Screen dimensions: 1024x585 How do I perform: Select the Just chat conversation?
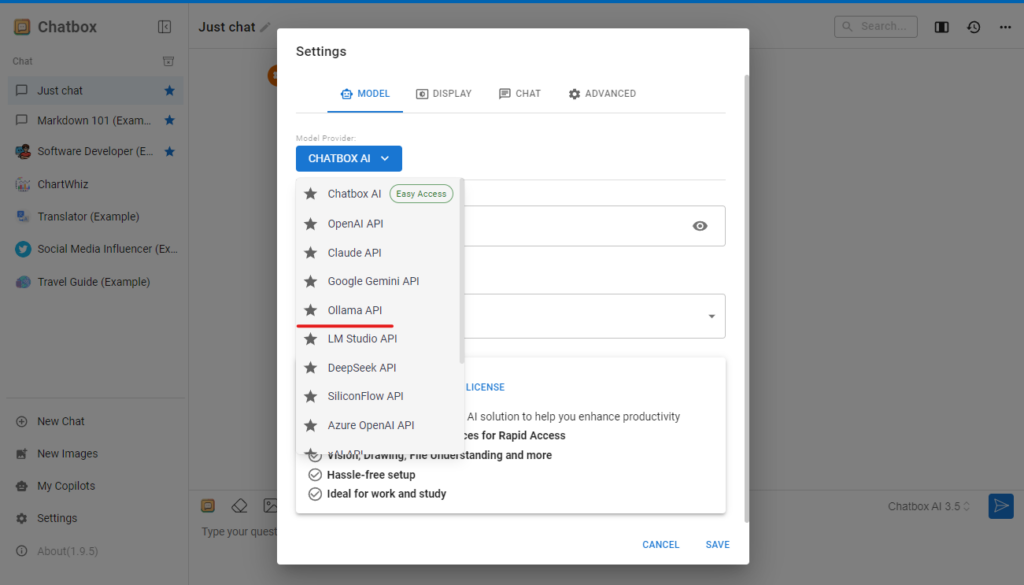[95, 91]
